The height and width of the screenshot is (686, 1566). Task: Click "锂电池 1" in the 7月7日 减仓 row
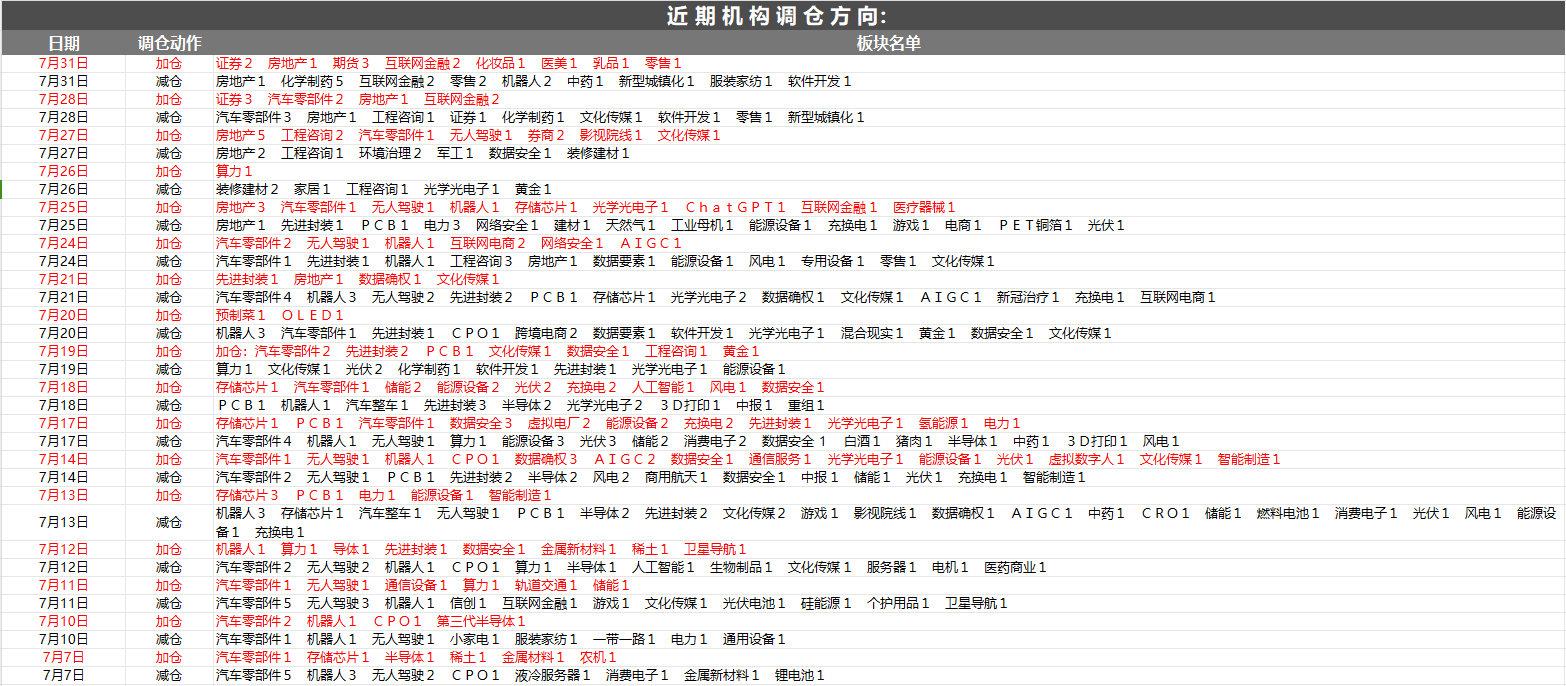(800, 675)
